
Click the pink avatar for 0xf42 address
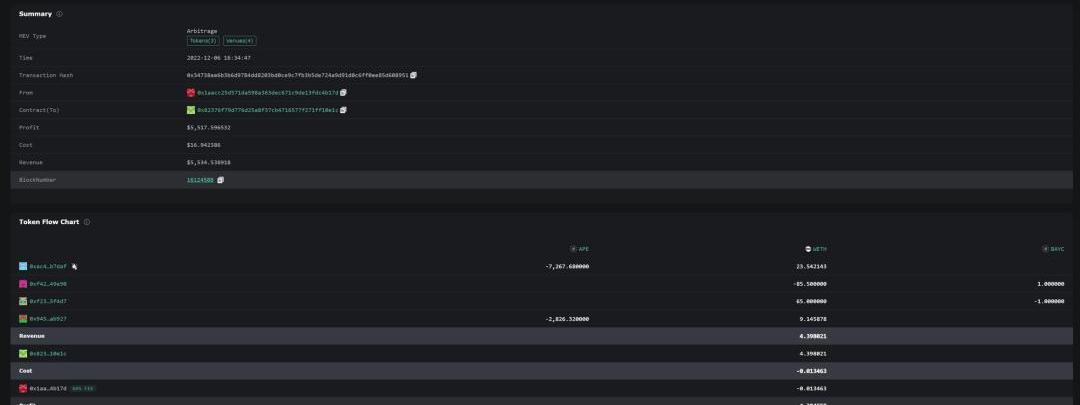[23, 284]
